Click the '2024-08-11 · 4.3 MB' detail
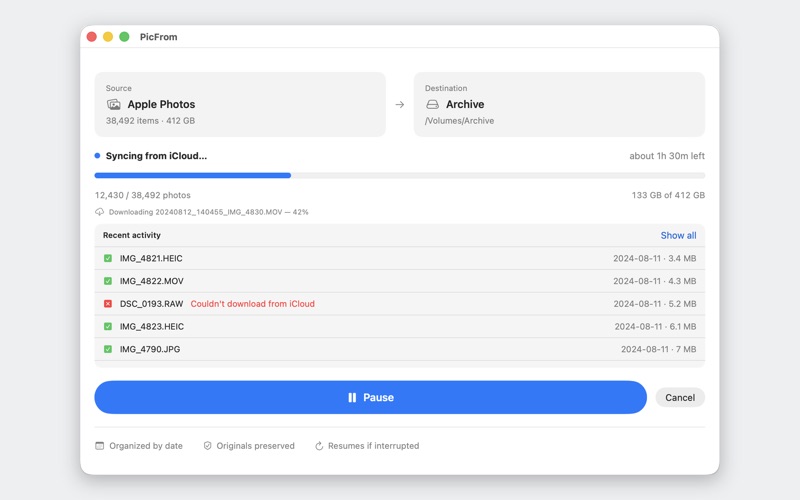This screenshot has width=800, height=500. click(655, 281)
